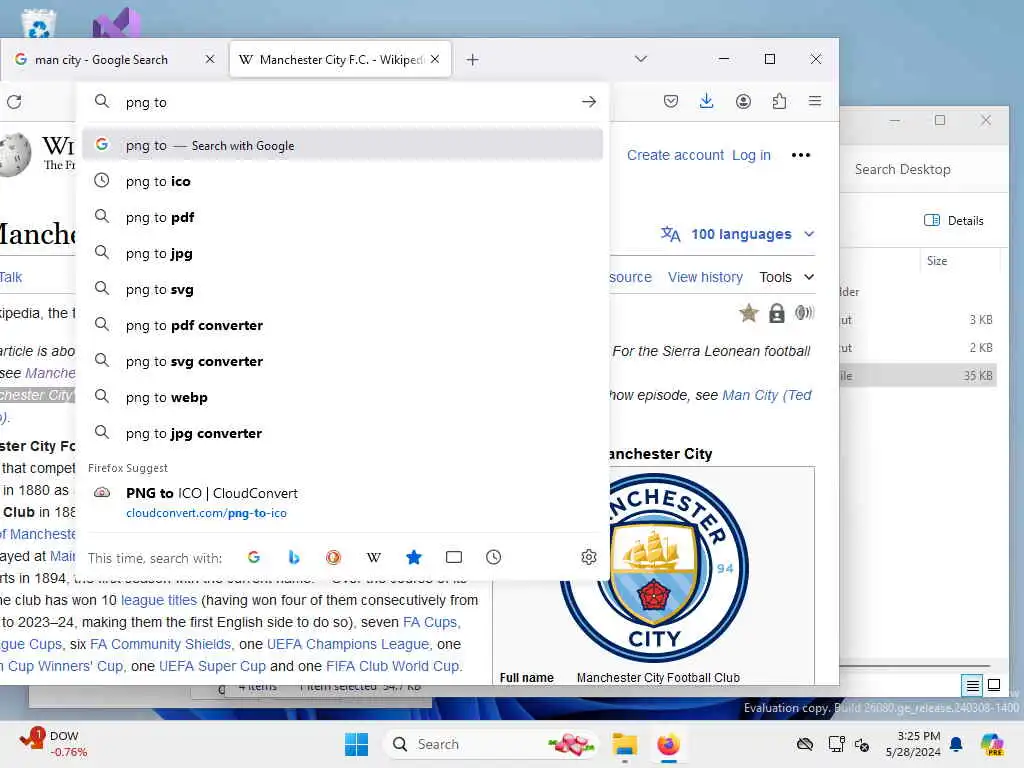Open Firefox extensions icon
The width and height of the screenshot is (1024, 768).
779,101
